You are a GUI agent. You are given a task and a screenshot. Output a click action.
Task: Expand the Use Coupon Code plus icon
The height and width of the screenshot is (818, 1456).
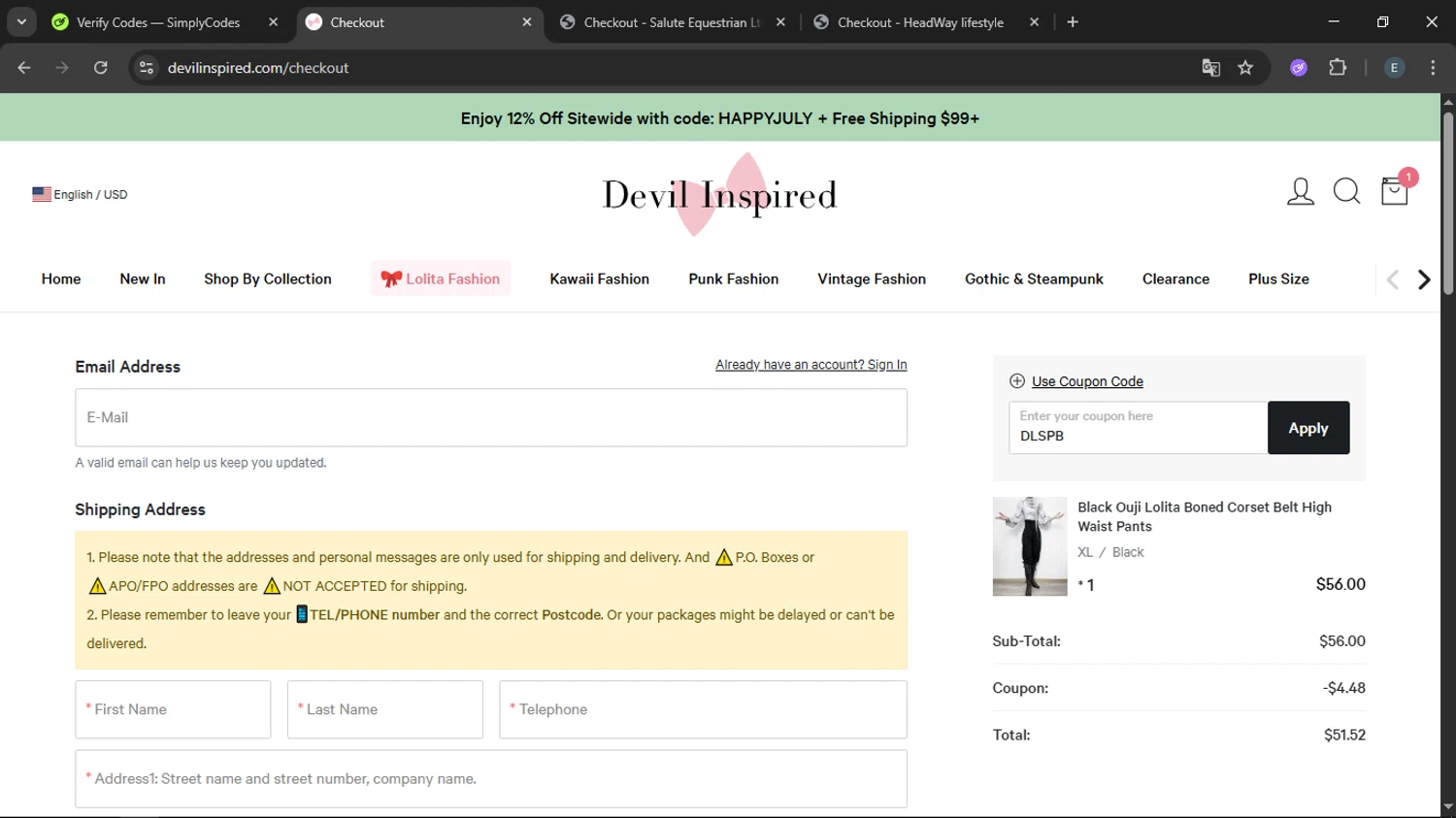[x=1017, y=381]
